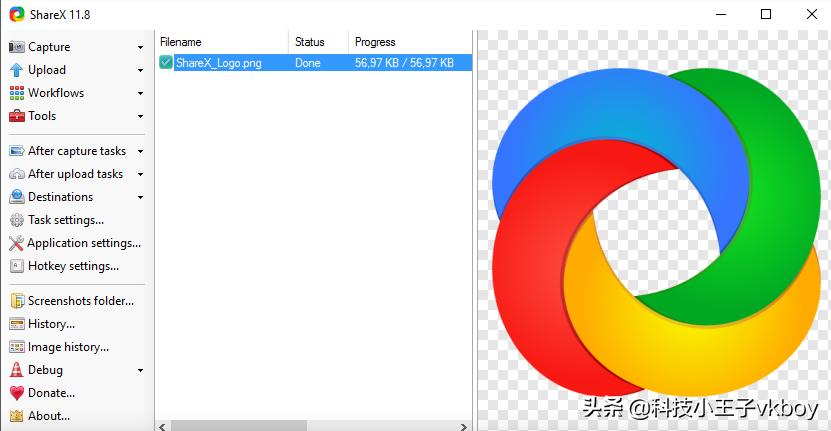Click the Workflows grid icon
This screenshot has width=831, height=431.
tap(16, 93)
